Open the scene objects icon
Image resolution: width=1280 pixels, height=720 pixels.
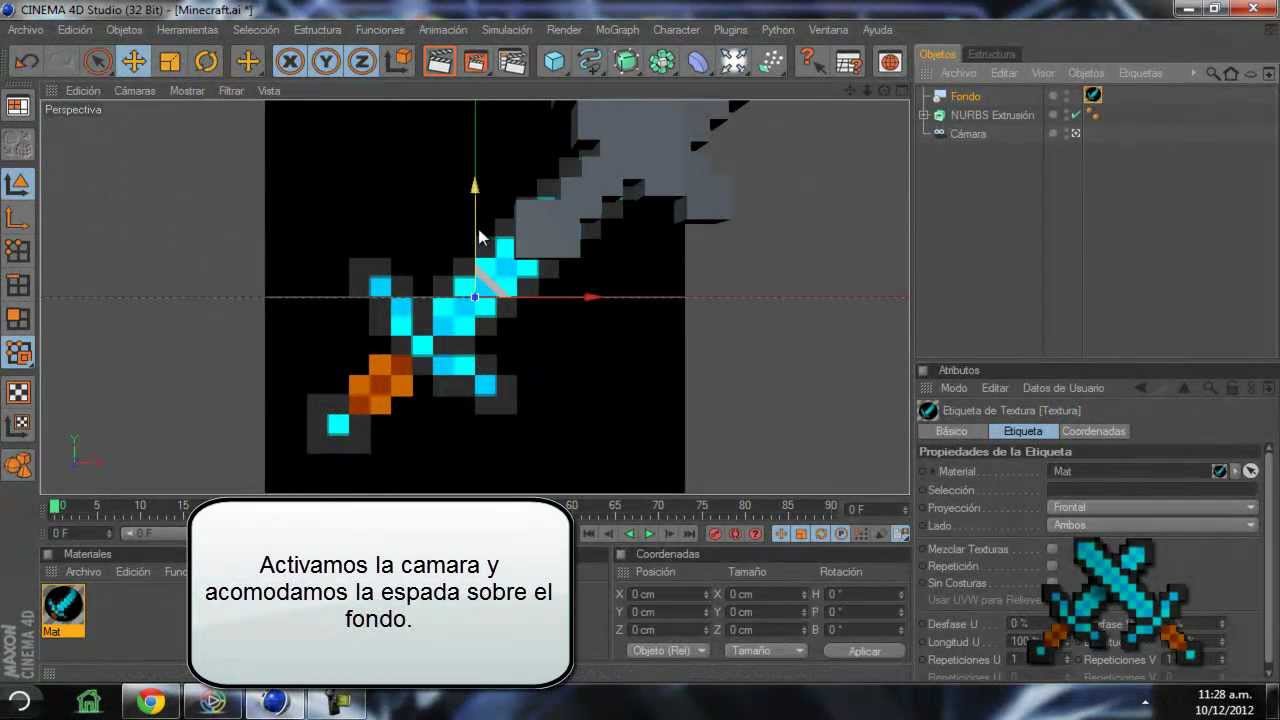click(x=734, y=62)
